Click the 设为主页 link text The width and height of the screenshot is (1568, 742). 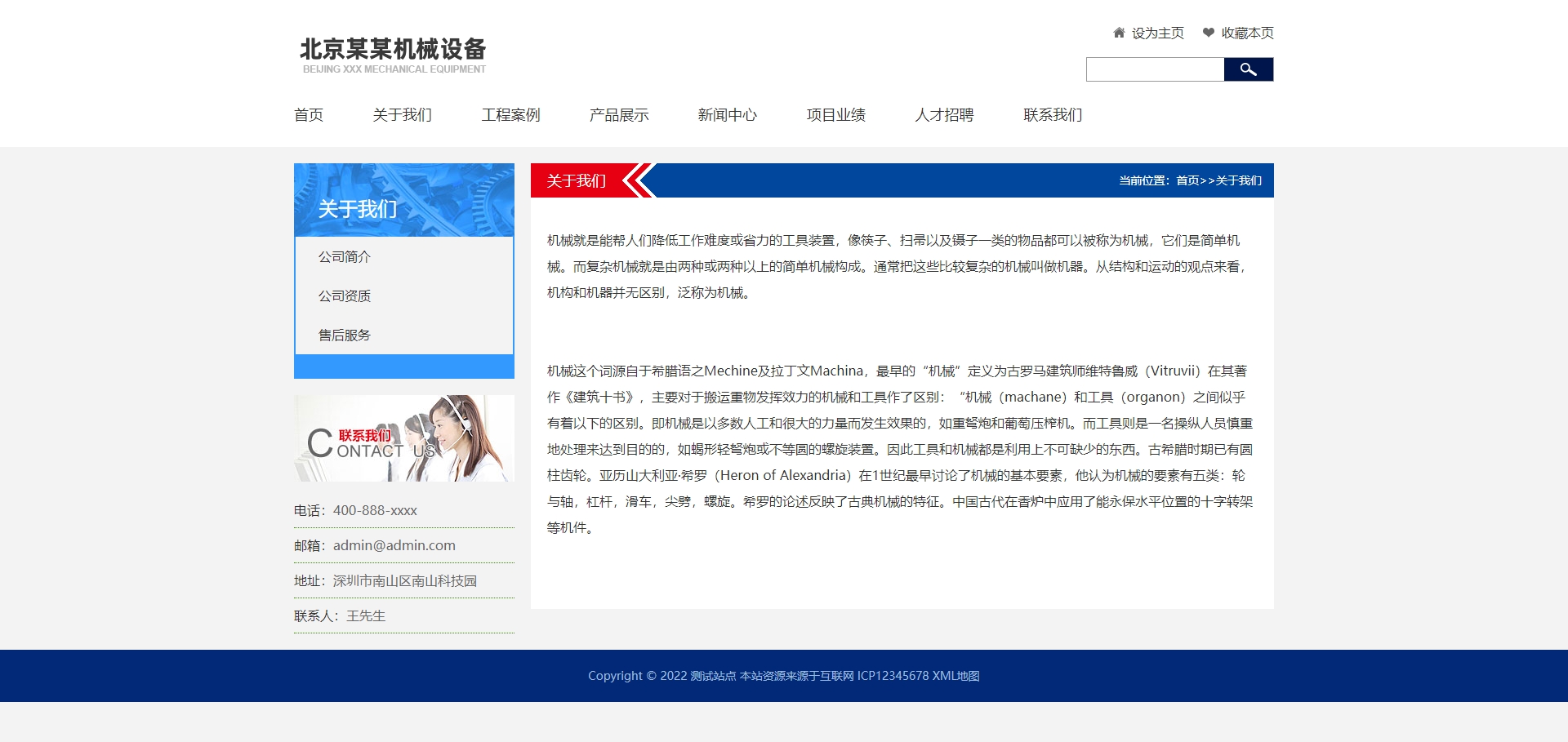(x=1157, y=33)
